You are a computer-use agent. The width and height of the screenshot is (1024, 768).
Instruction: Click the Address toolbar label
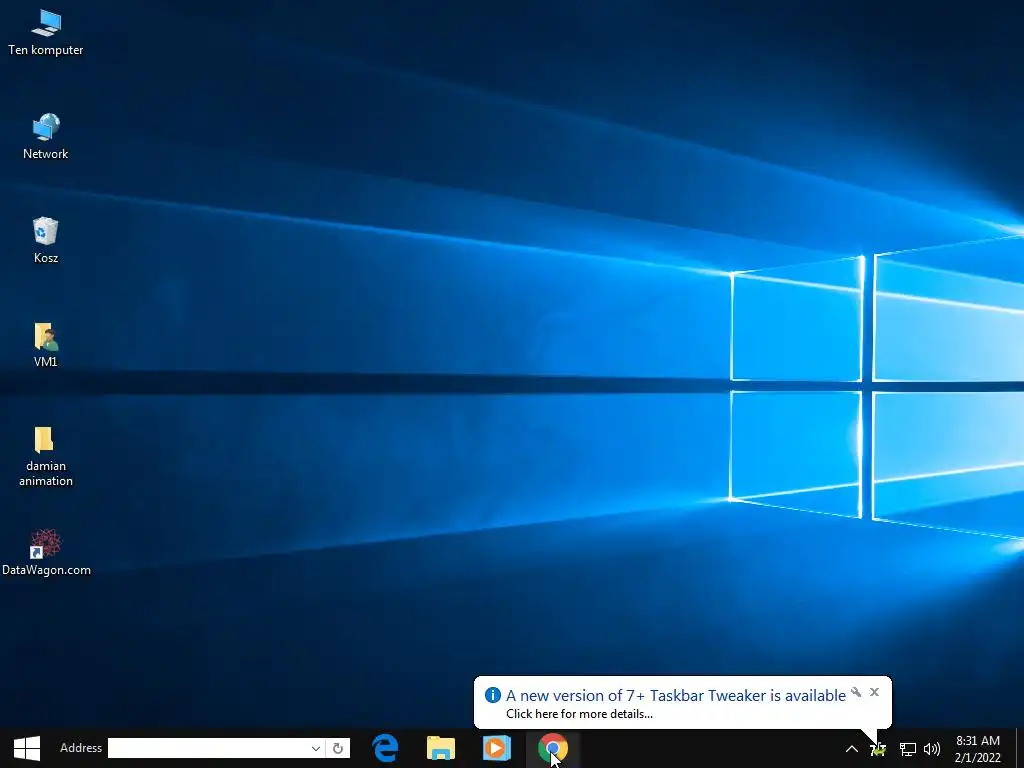pos(81,748)
